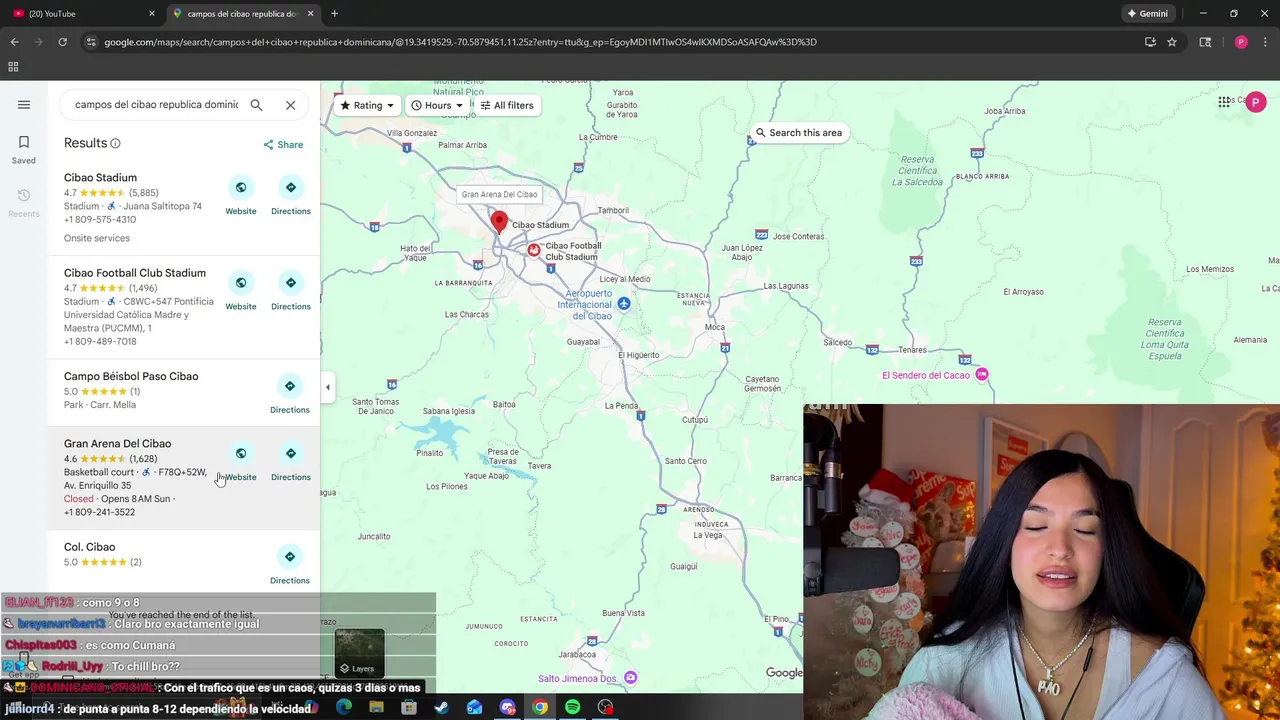Open the Col. Cibao result

click(89, 547)
